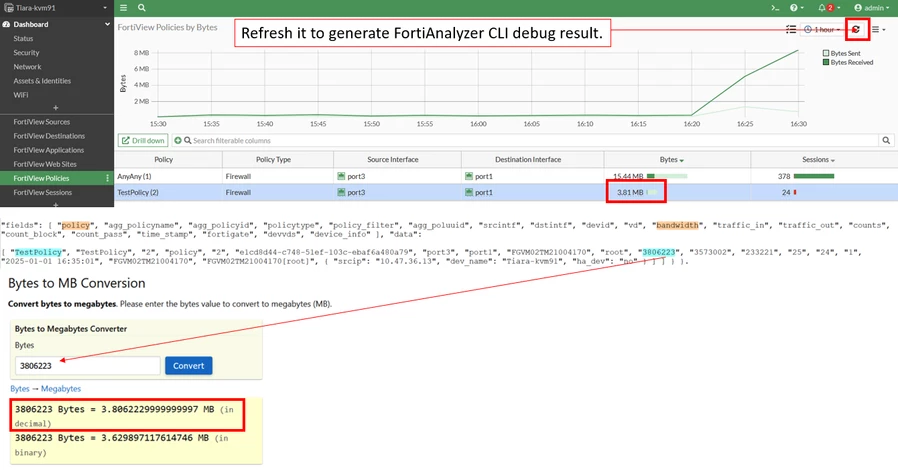Screen dimensions: 898x470
Task: Add a dashboard with plus below WiFi
Action: point(56,108)
